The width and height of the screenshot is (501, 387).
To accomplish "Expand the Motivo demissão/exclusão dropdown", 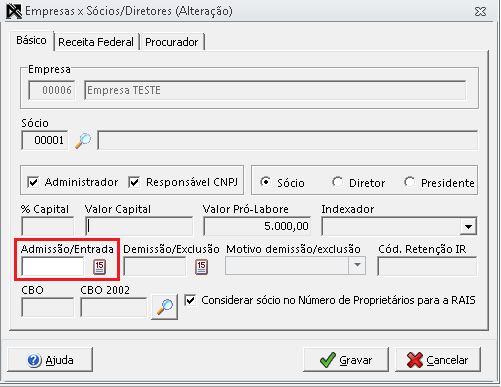I will point(357,265).
